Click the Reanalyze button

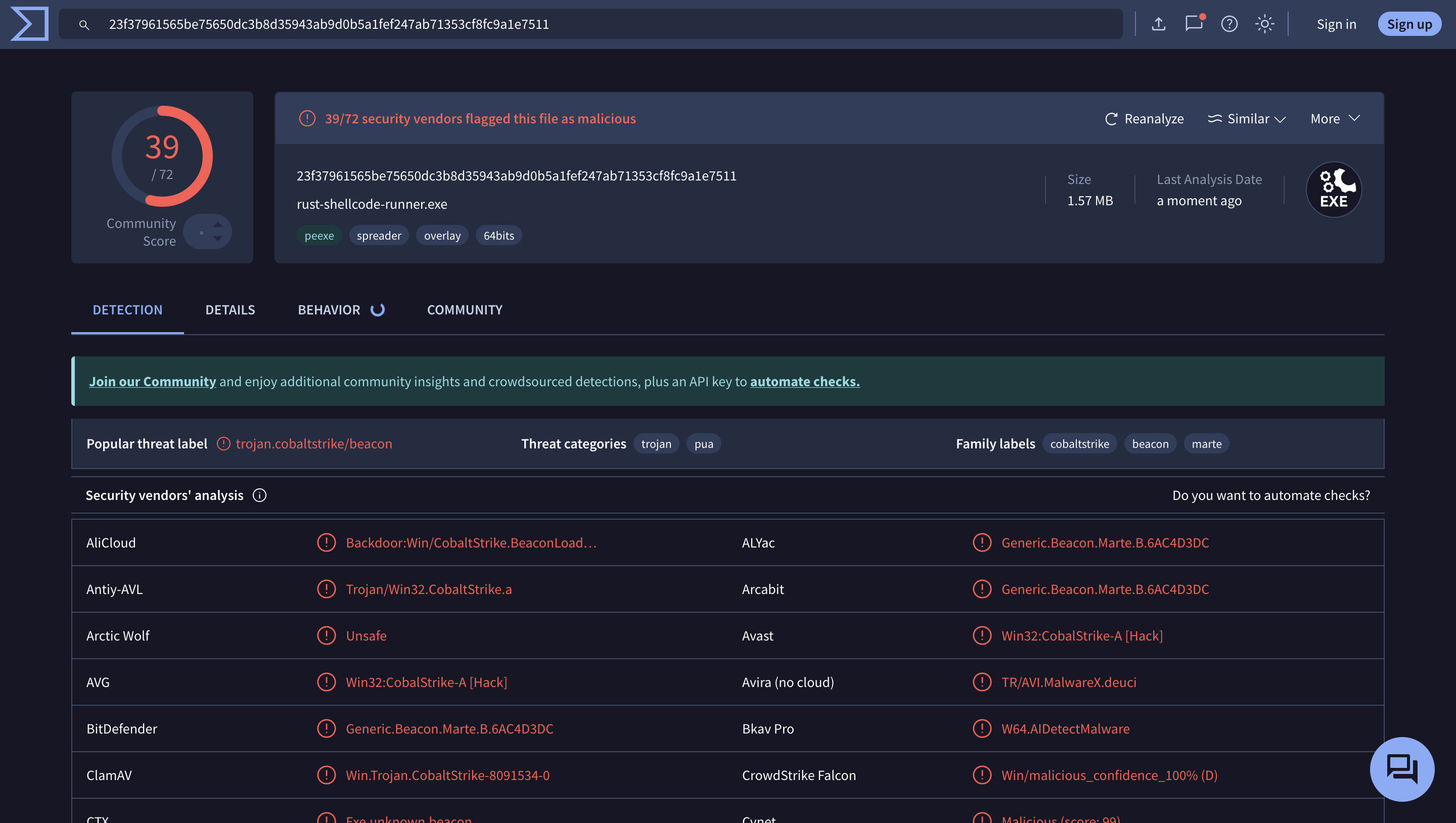point(1144,119)
